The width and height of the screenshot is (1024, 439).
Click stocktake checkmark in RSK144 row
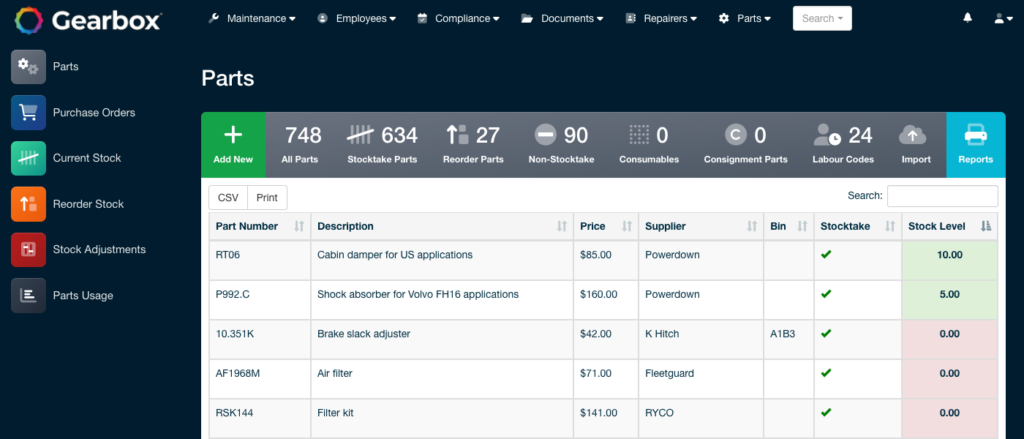pos(826,412)
